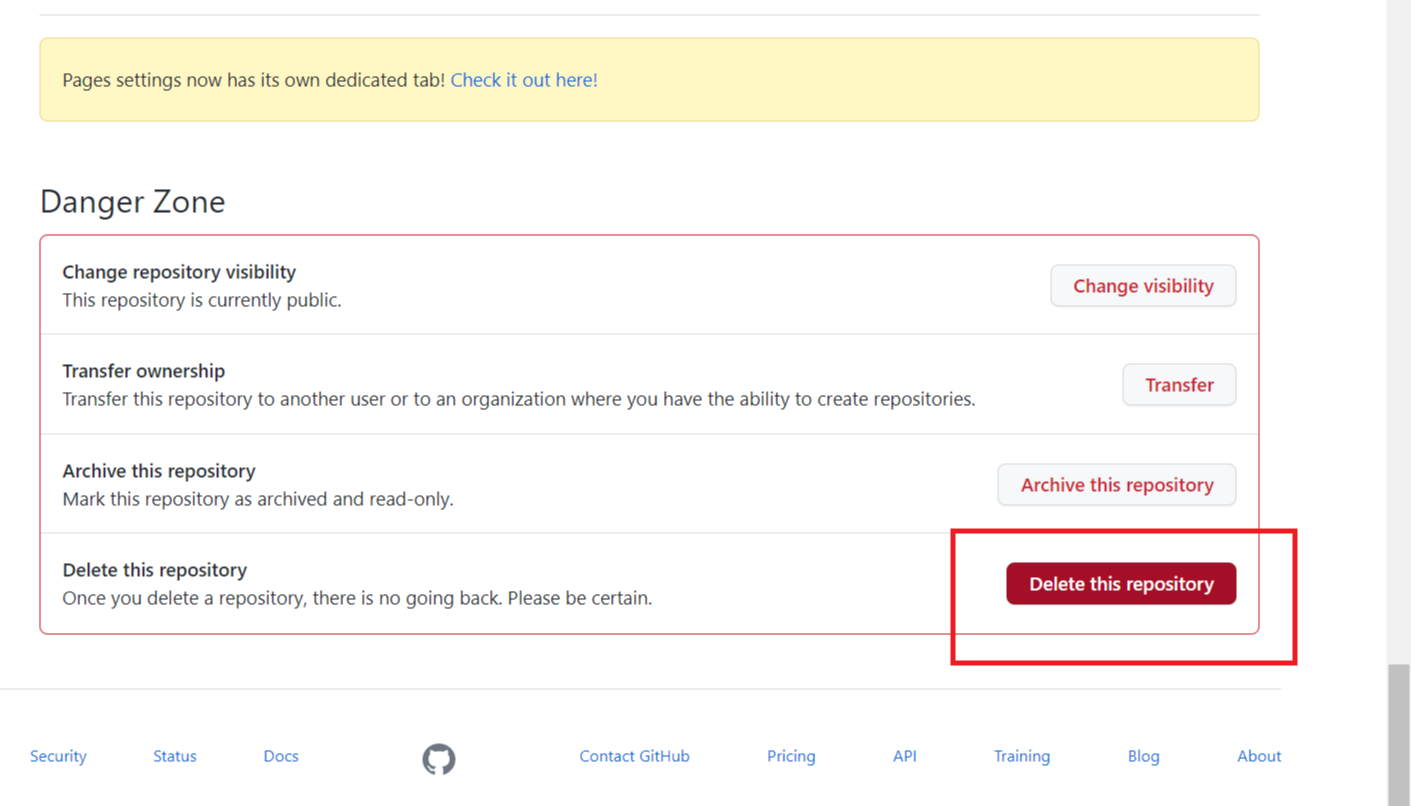Open the Blog footer link
The height and width of the screenshot is (806, 1411).
click(x=1143, y=756)
